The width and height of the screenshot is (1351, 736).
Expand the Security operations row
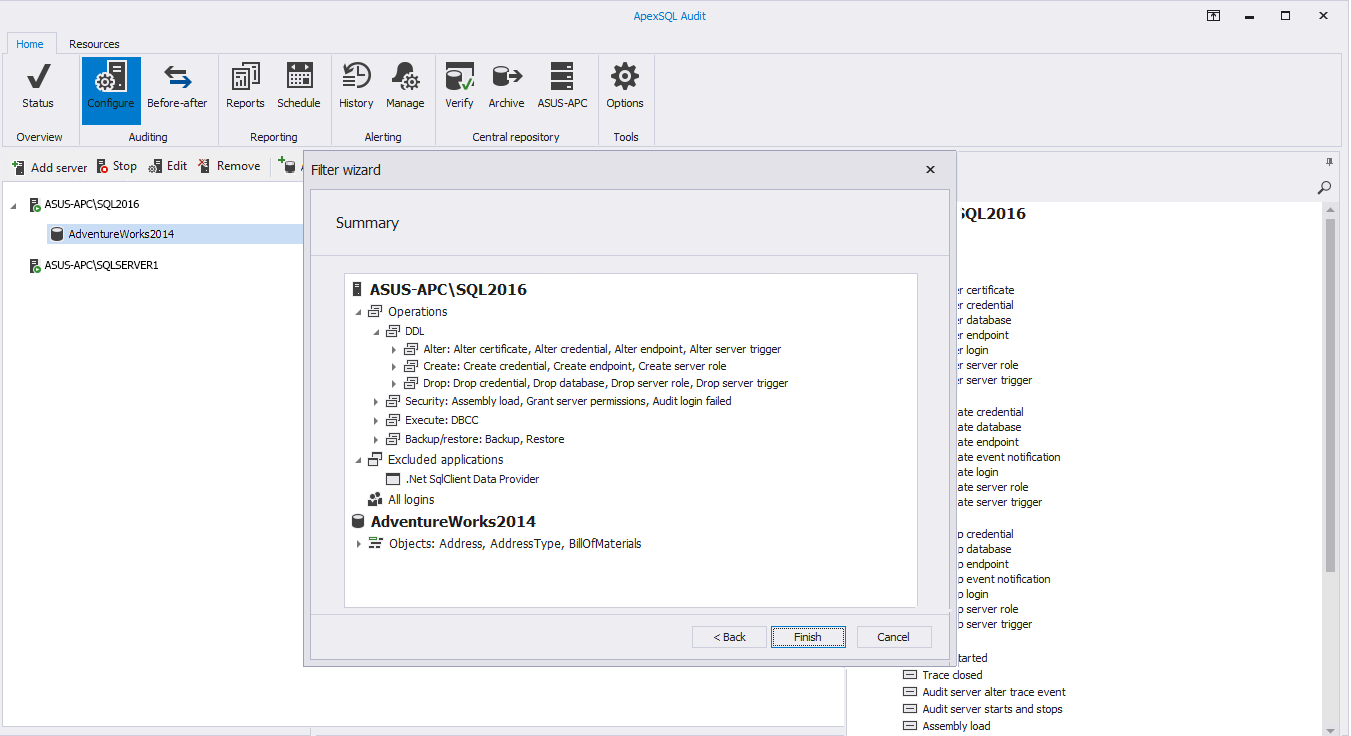point(376,402)
